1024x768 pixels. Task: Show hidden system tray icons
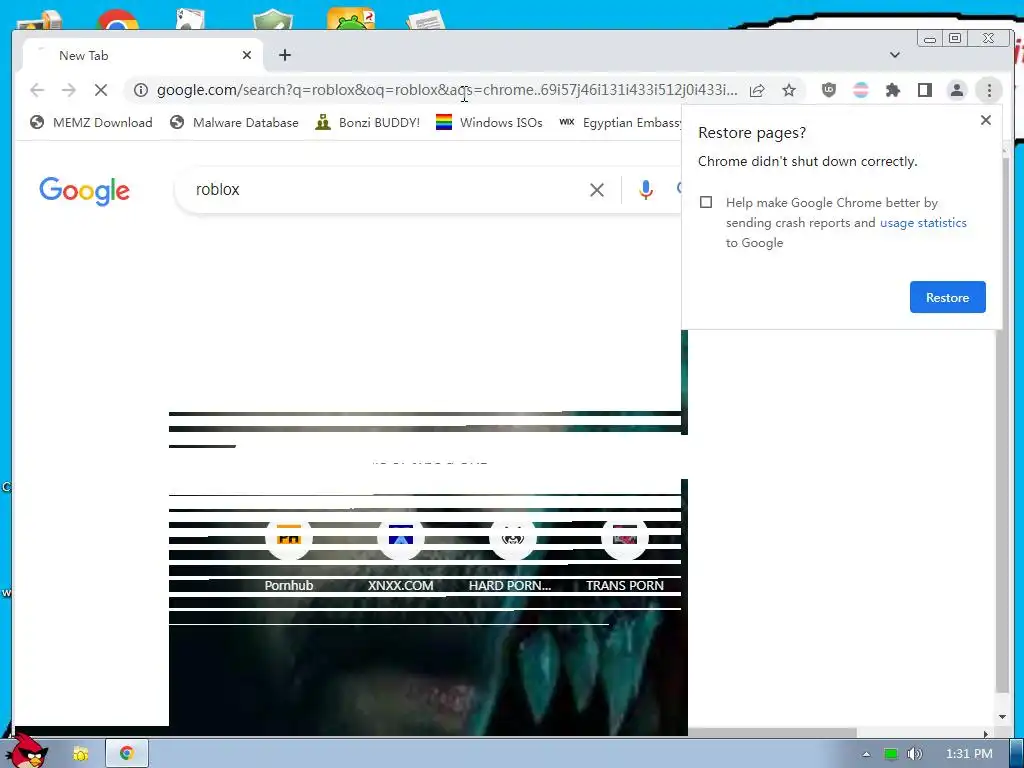pos(866,754)
